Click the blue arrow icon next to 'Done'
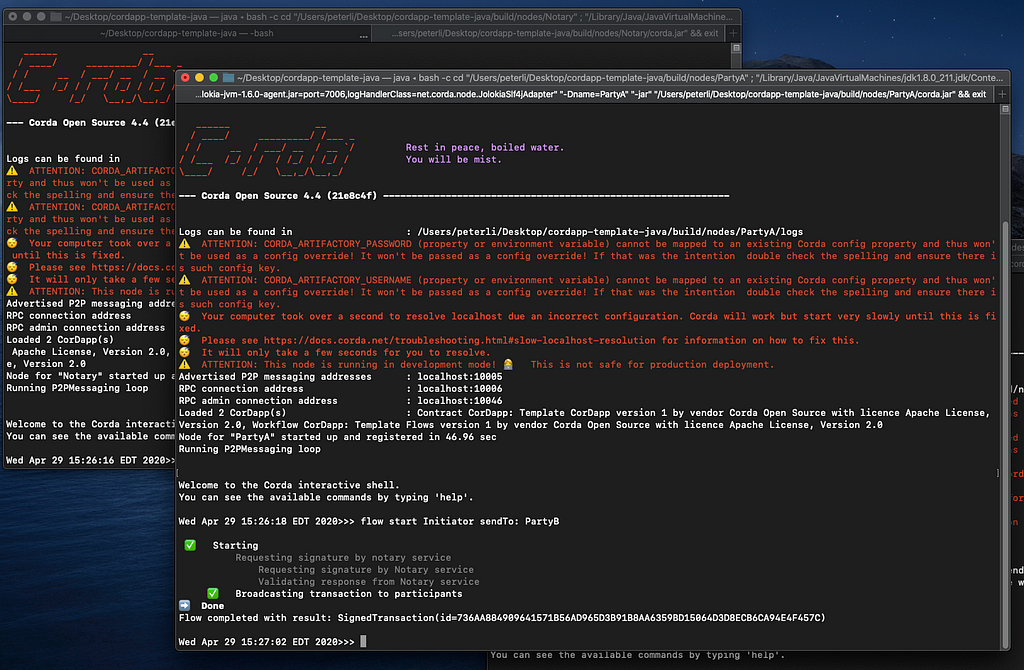The width and height of the screenshot is (1024, 670). (185, 605)
